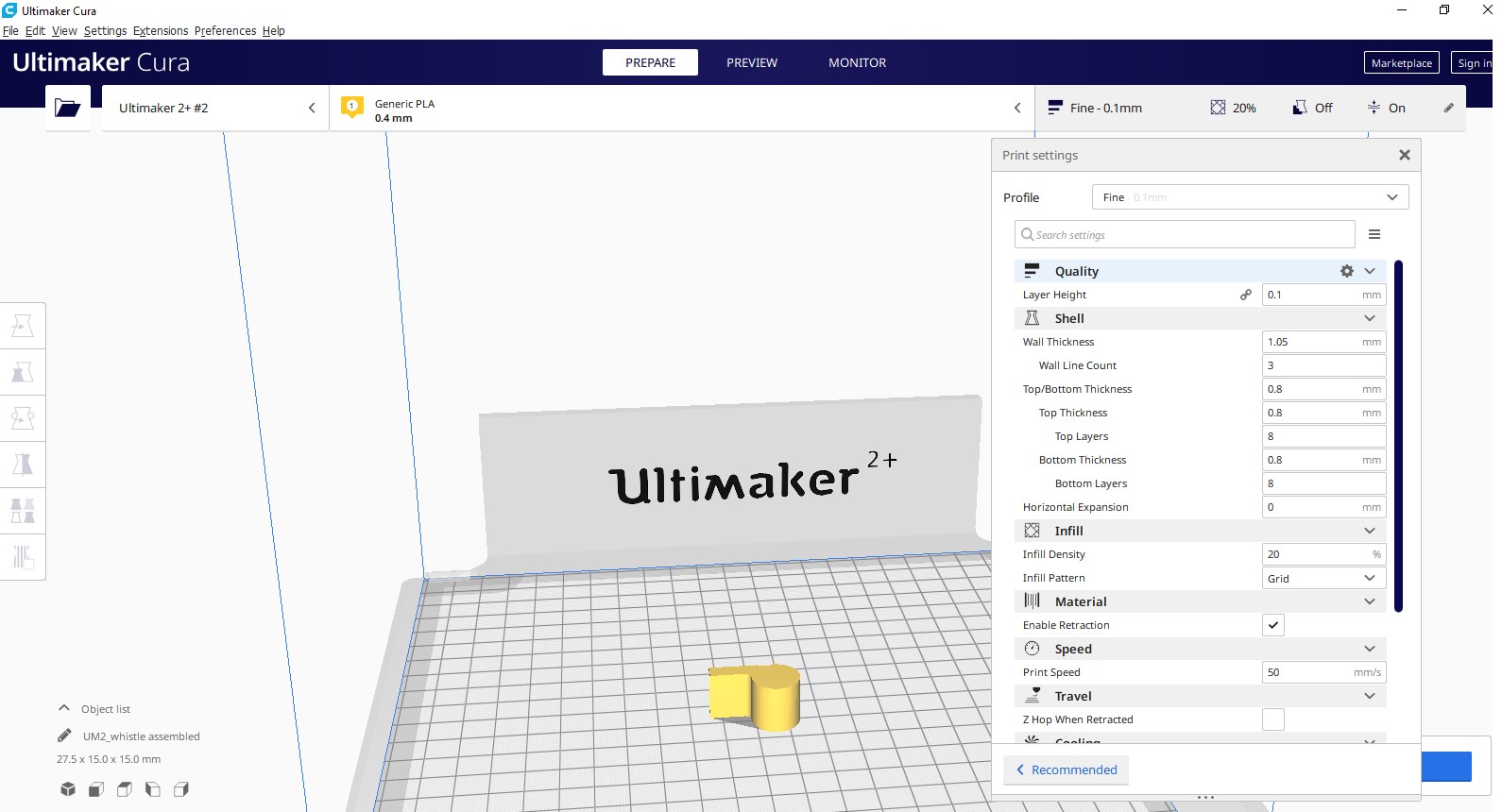Open file with the folder icon

click(67, 108)
